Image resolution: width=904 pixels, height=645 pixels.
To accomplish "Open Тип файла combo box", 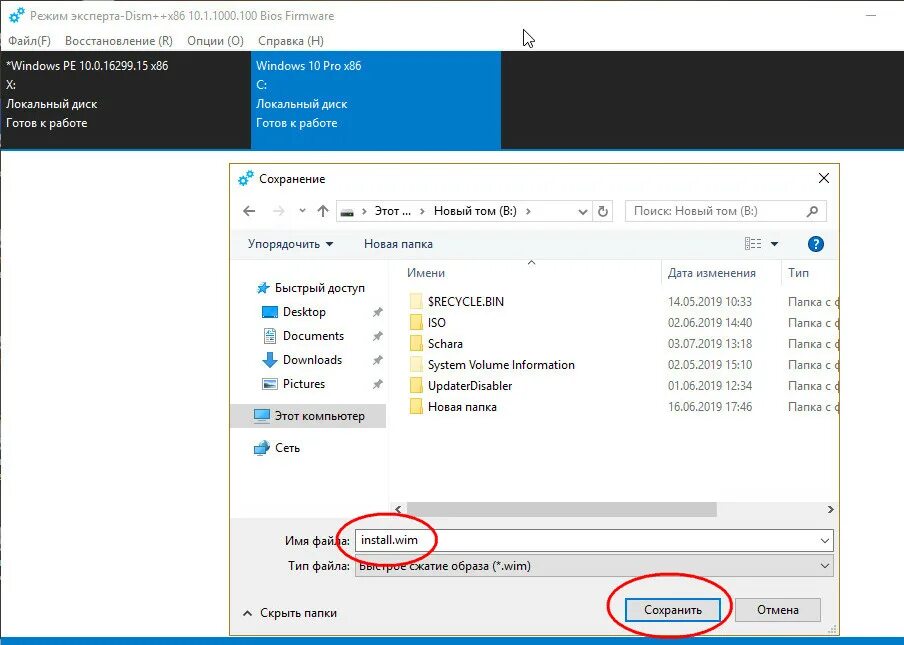I will point(594,566).
